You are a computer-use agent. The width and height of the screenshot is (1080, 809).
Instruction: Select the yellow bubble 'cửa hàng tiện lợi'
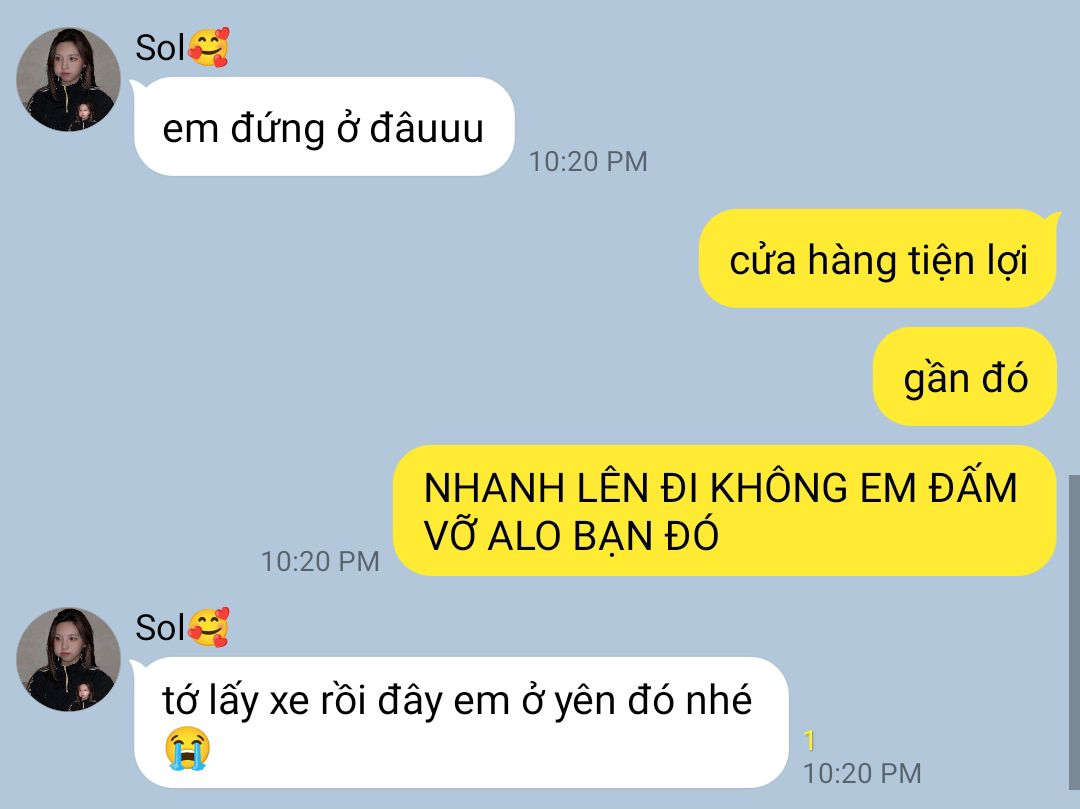tap(878, 259)
